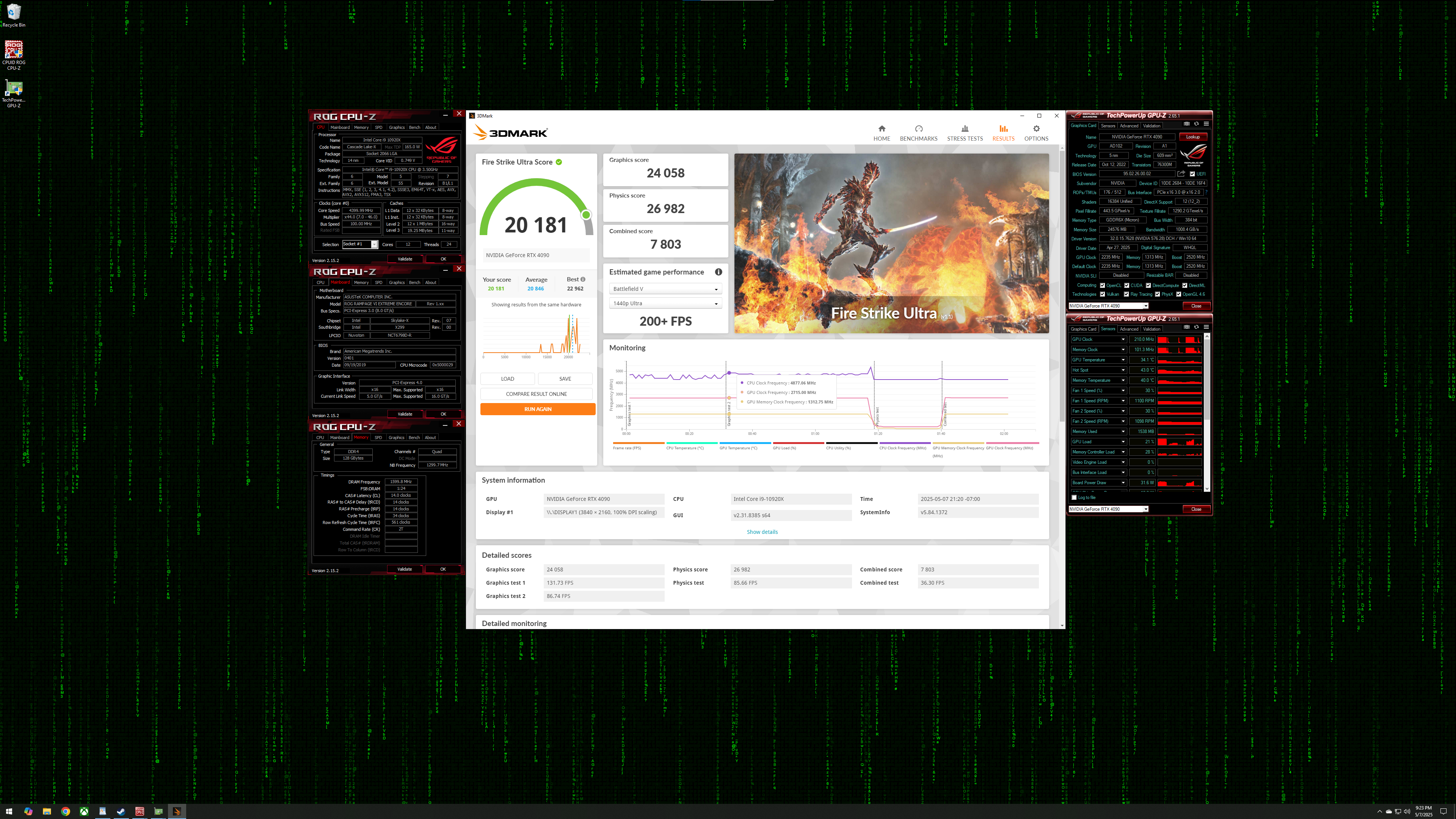Click the CPU Clock Frequency marker on the monitoring graph
1456x819 pixels.
[729, 373]
